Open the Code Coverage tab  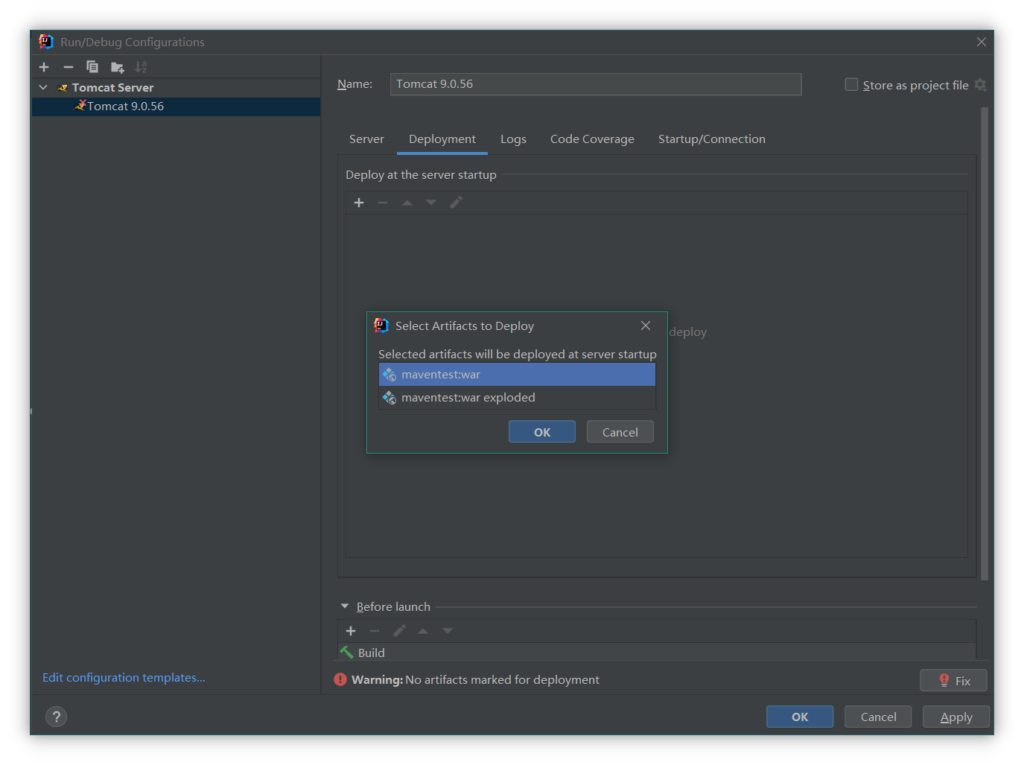coord(592,139)
